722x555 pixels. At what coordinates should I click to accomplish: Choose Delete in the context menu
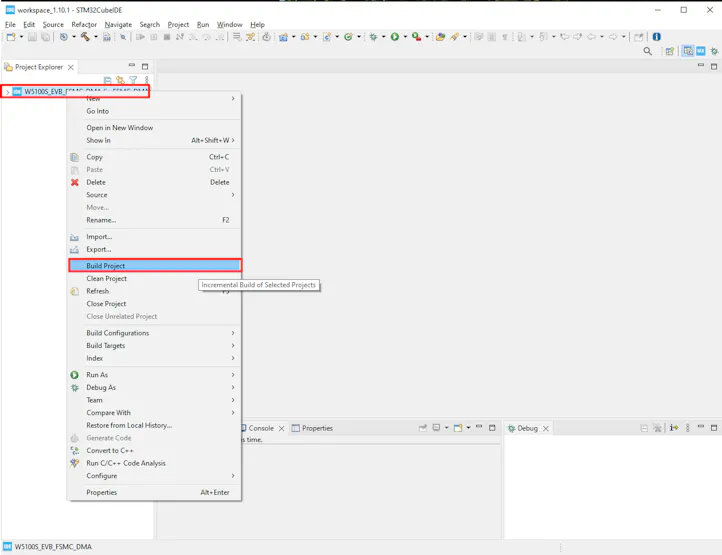[155, 182]
